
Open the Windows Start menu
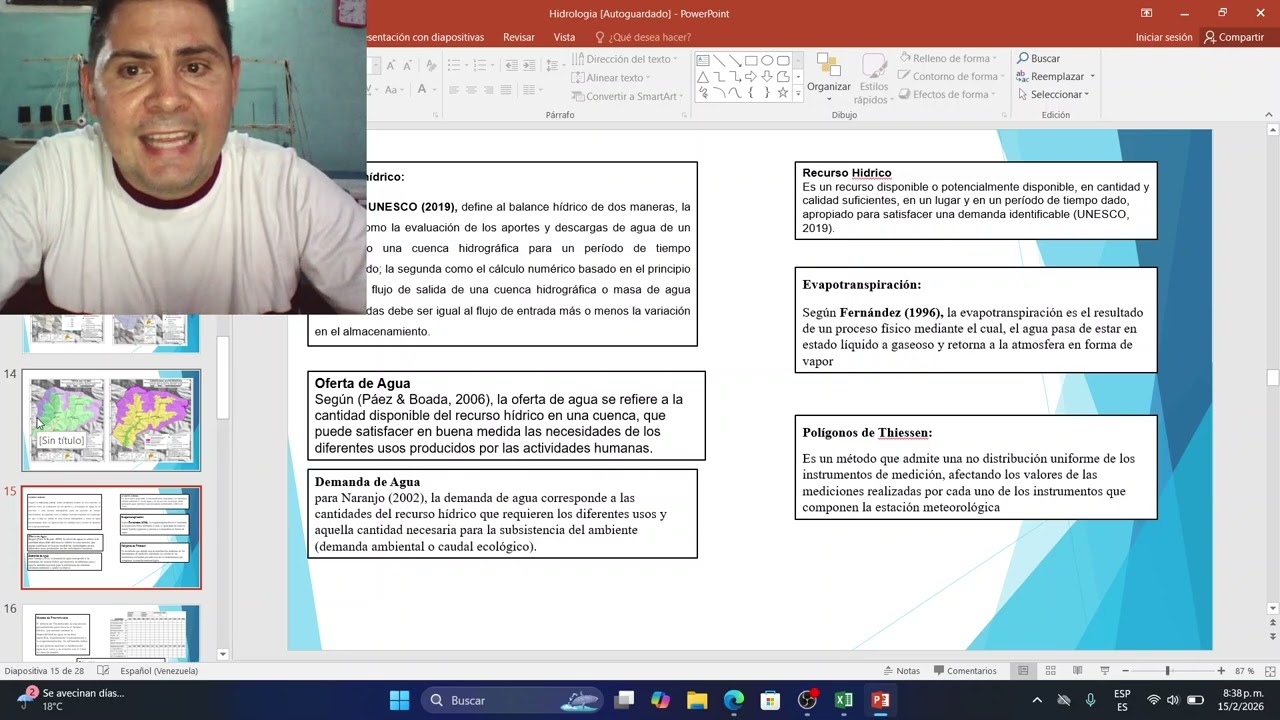[399, 700]
